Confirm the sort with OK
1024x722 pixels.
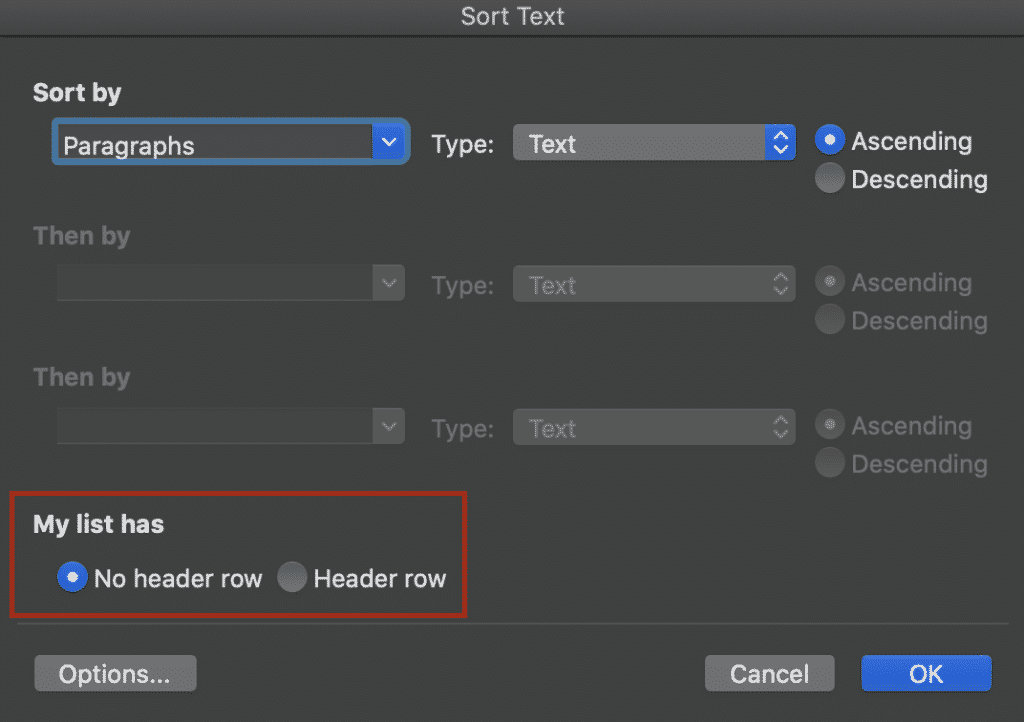(925, 673)
